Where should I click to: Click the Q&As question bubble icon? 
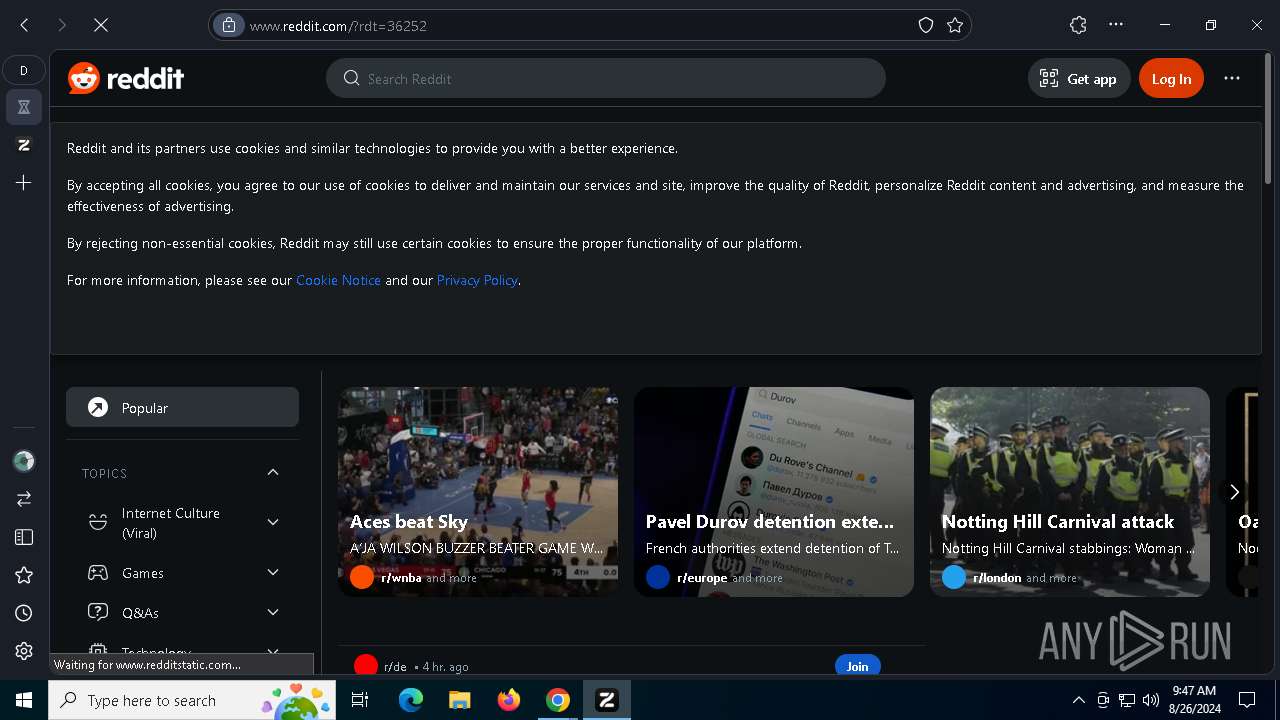click(98, 612)
